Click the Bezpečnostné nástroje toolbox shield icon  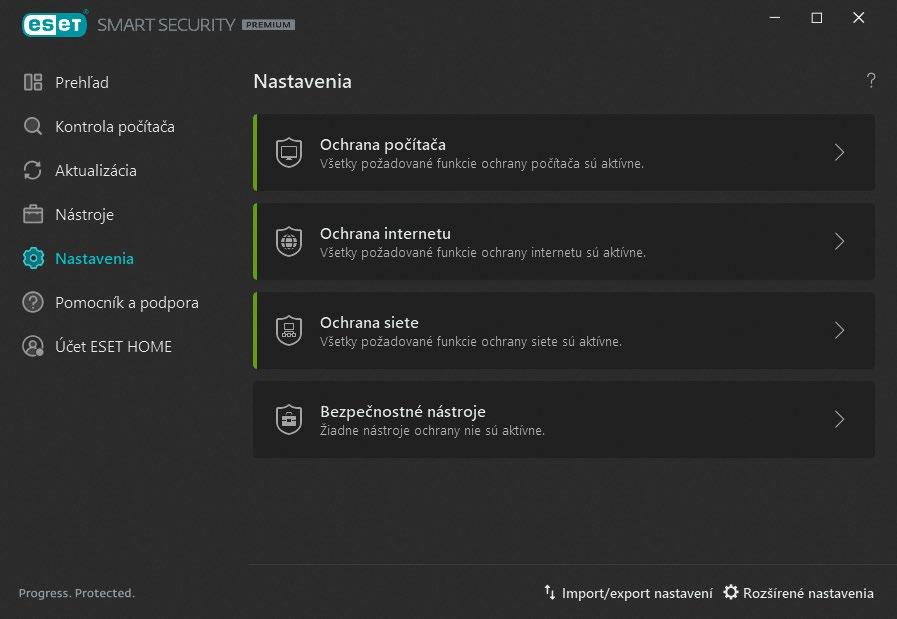[288, 420]
